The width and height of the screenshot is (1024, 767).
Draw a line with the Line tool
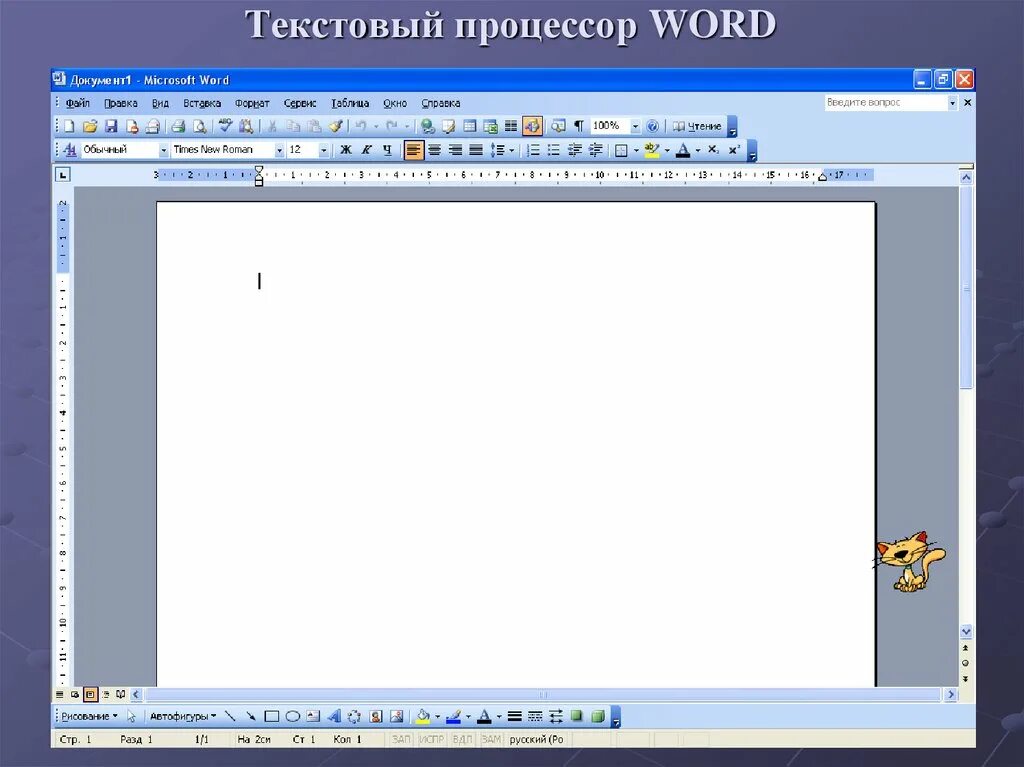pyautogui.click(x=230, y=717)
